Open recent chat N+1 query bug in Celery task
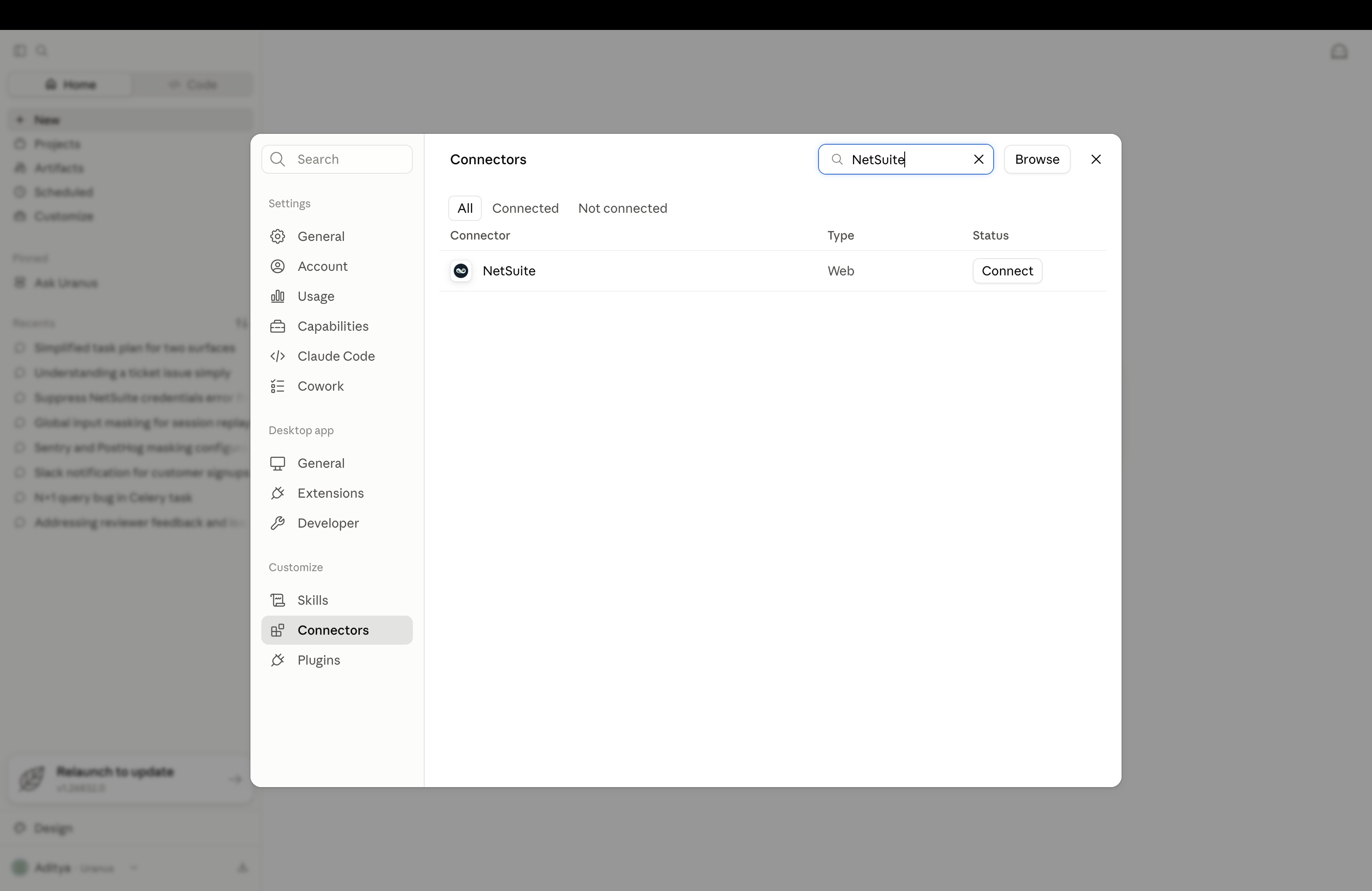The width and height of the screenshot is (1372, 891). pos(130,498)
